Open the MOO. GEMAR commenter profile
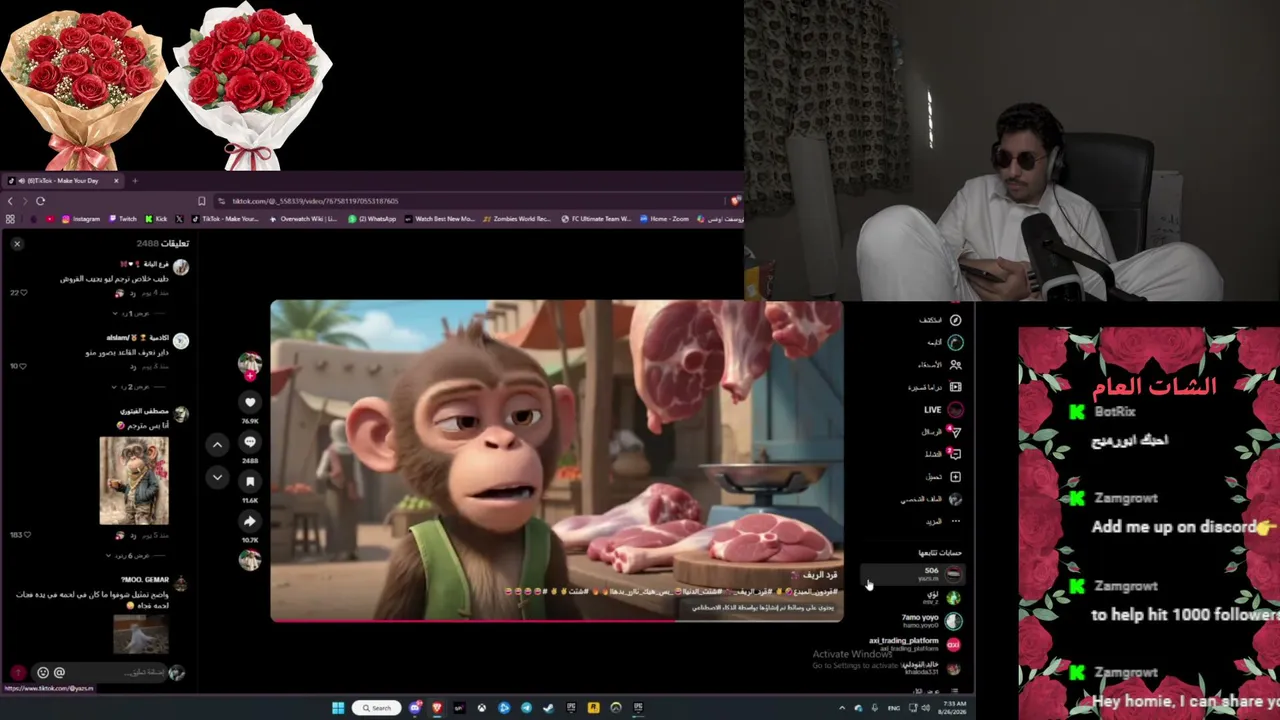Screen dimensions: 1280x720 pyautogui.click(x=145, y=580)
